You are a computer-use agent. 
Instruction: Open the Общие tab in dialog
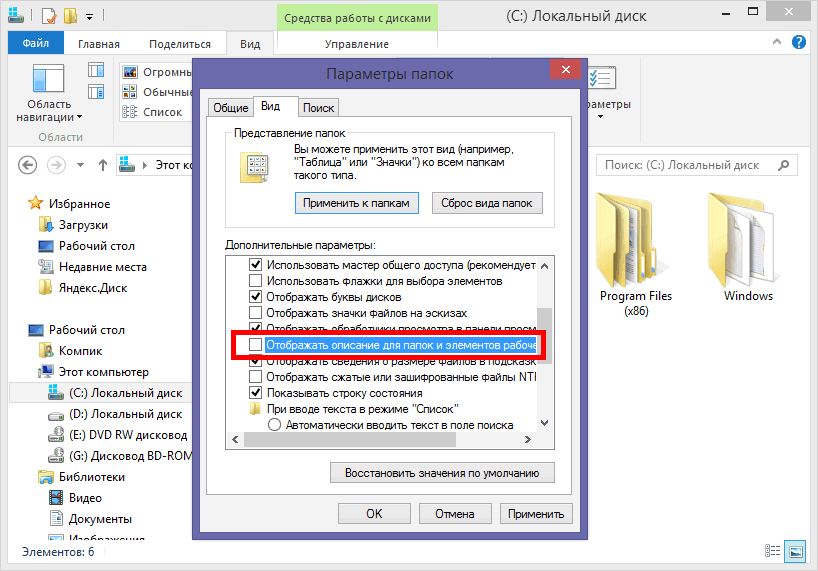pos(231,107)
